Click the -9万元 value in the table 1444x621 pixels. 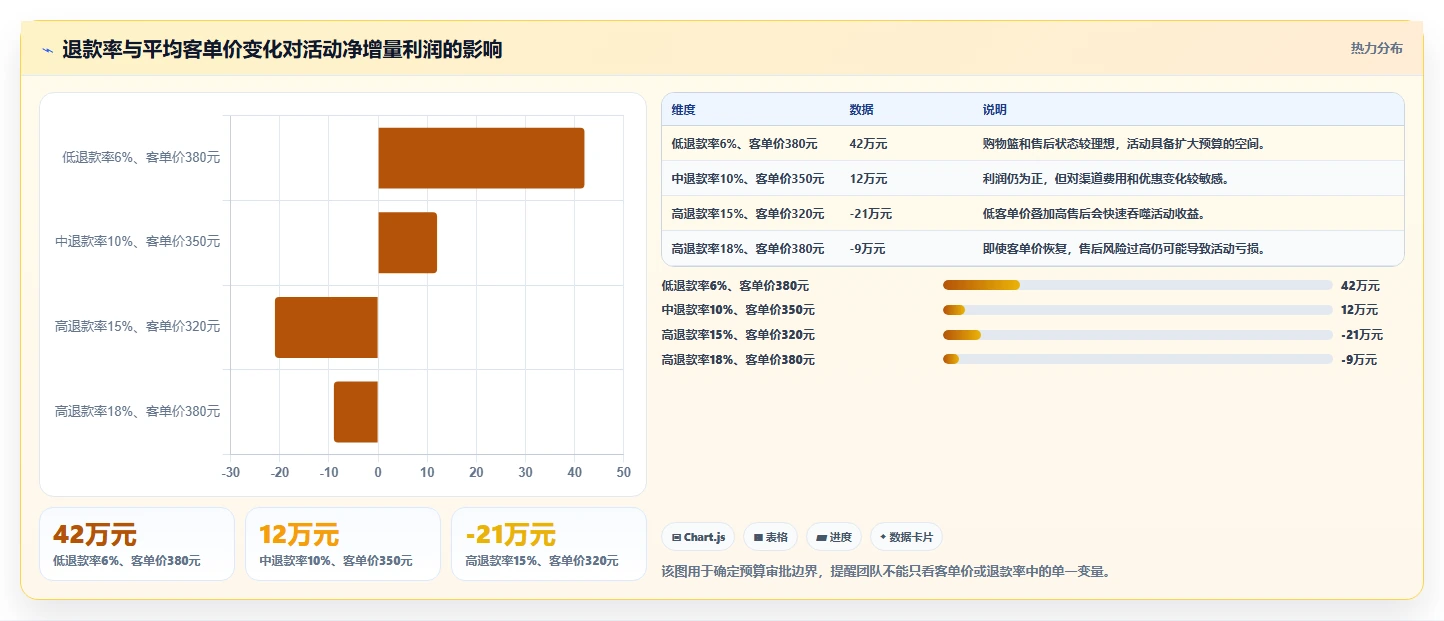tap(867, 249)
